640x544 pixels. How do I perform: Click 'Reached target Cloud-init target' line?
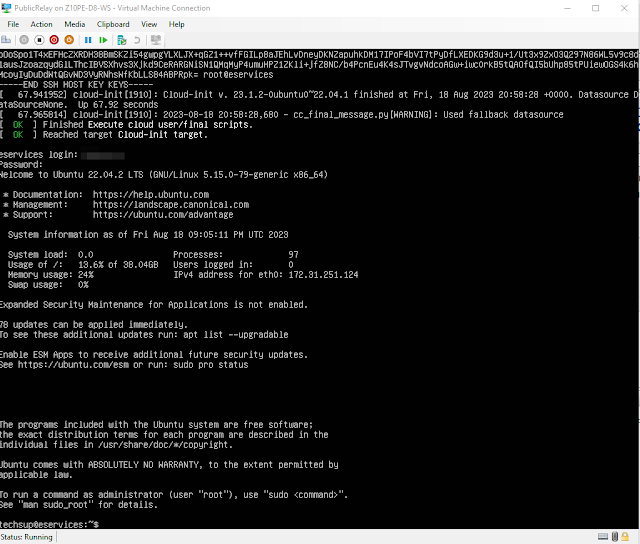[104, 135]
